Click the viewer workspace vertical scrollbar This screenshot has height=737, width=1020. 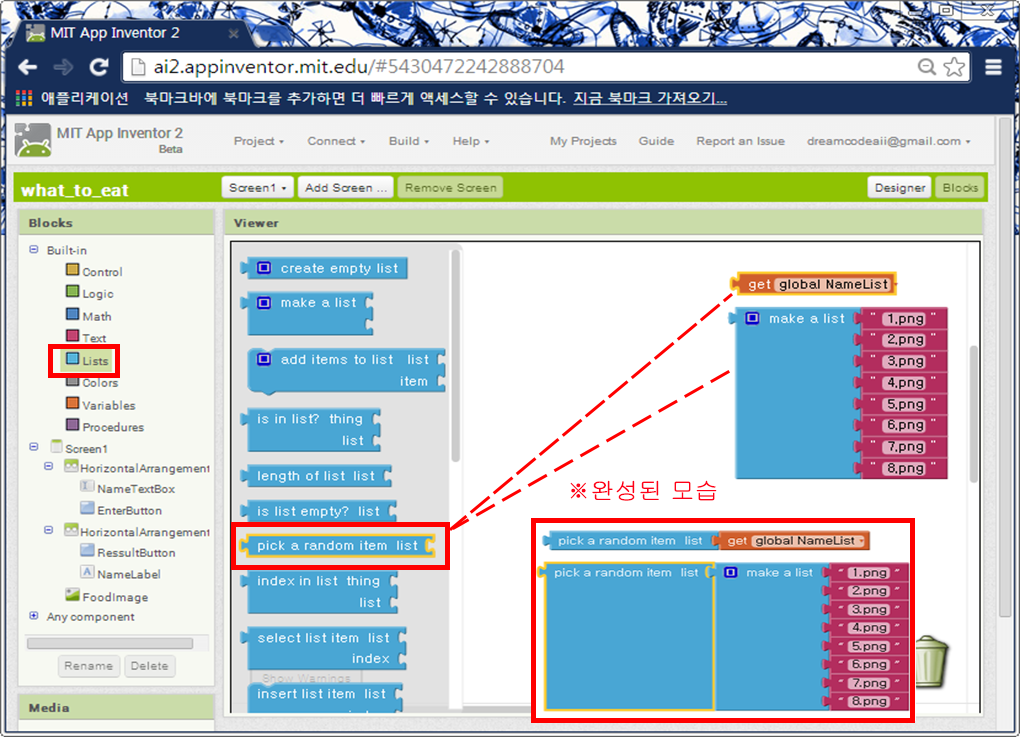974,414
